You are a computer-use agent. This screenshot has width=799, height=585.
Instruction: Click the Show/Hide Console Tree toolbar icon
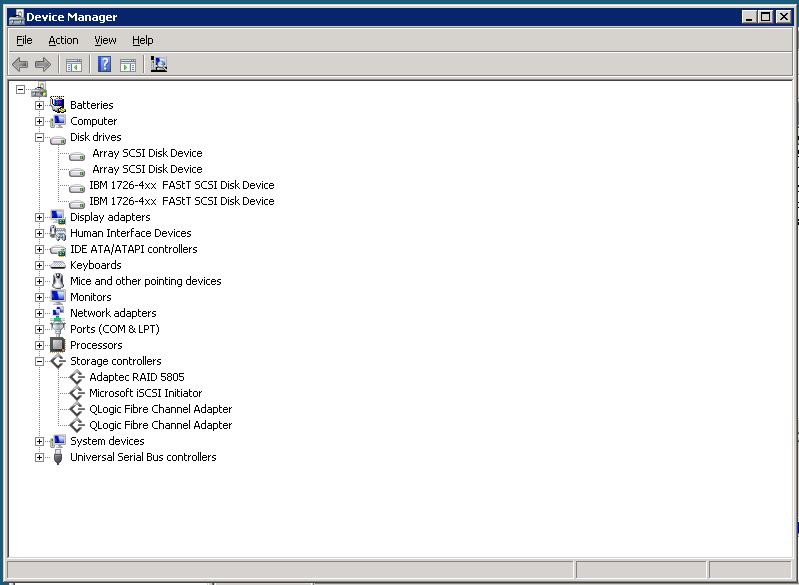(73, 65)
